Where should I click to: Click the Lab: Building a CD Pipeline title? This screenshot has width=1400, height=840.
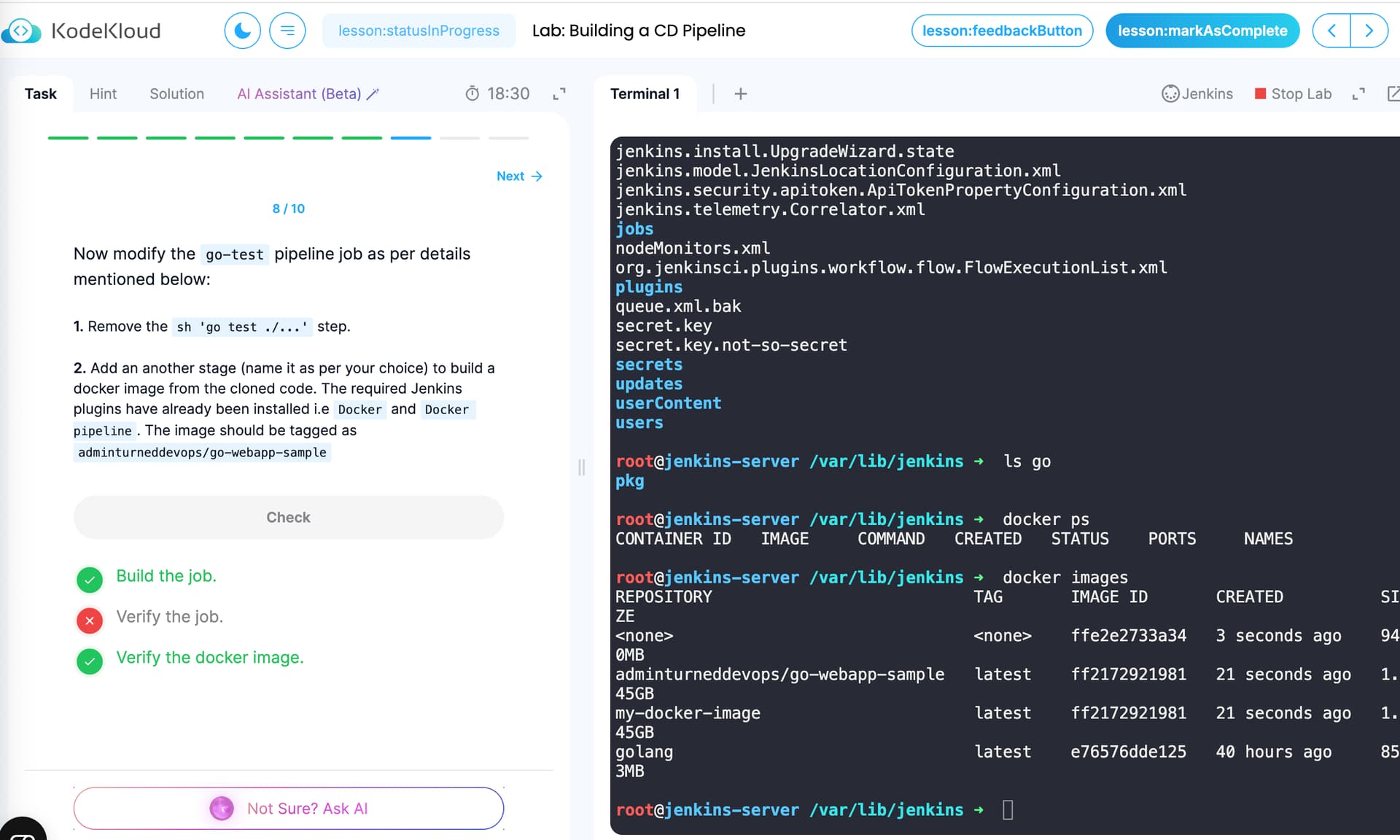(x=639, y=31)
